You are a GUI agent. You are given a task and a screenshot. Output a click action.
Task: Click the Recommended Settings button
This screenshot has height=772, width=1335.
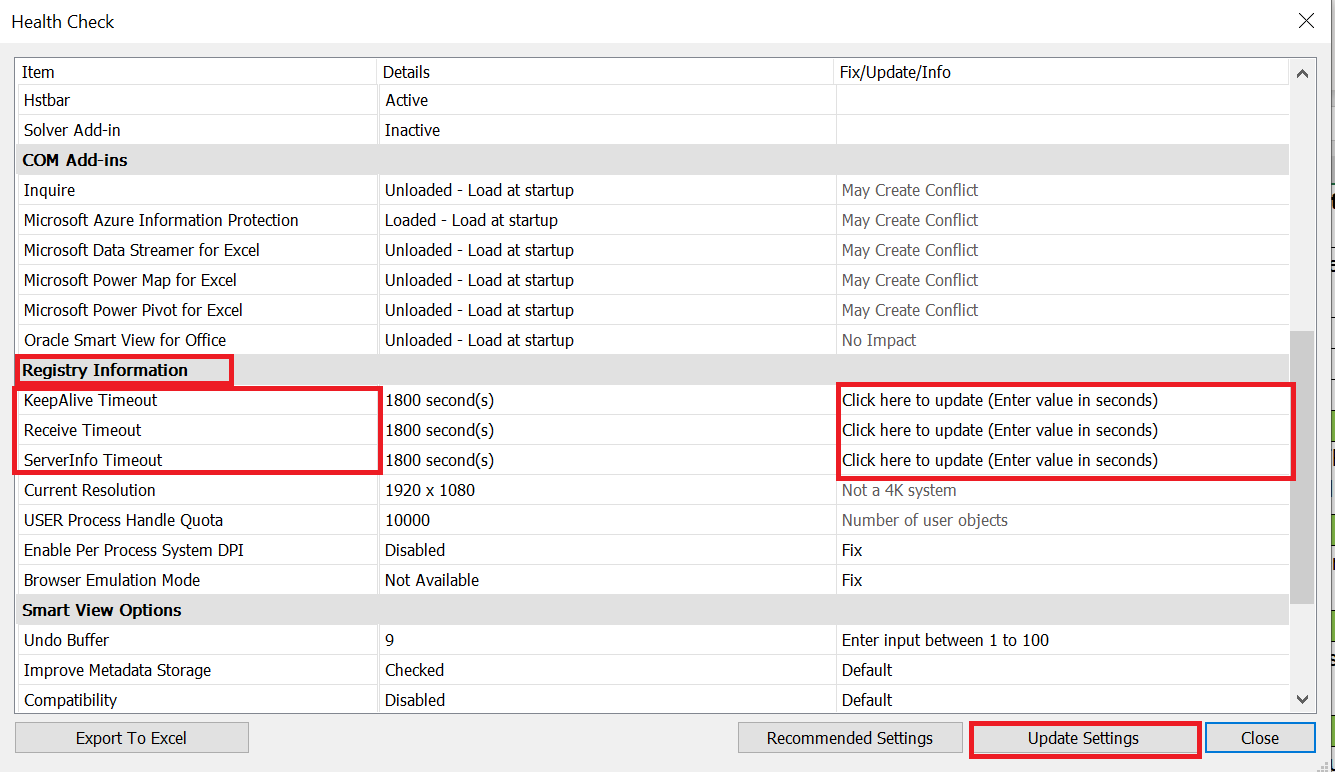(x=849, y=738)
